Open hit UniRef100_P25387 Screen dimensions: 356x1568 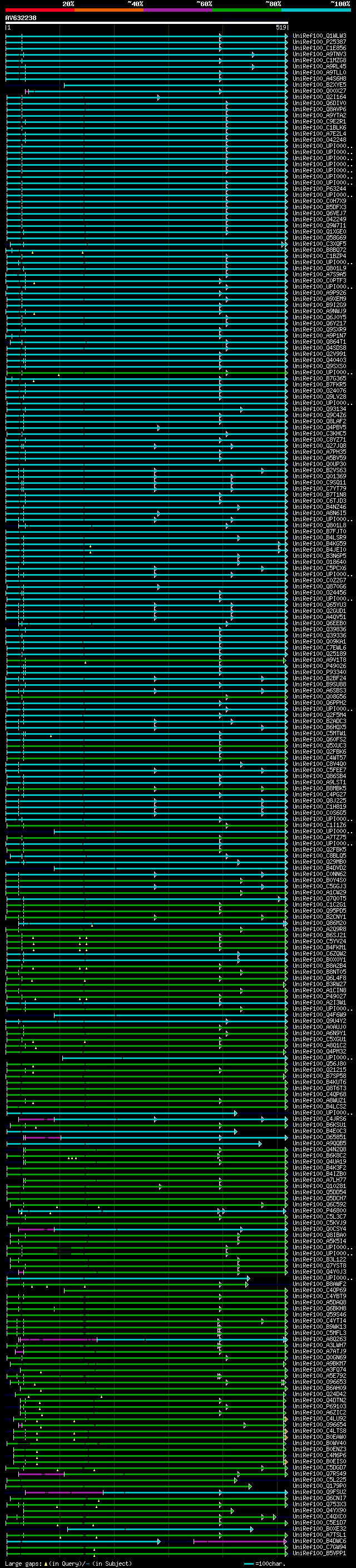click(319, 42)
